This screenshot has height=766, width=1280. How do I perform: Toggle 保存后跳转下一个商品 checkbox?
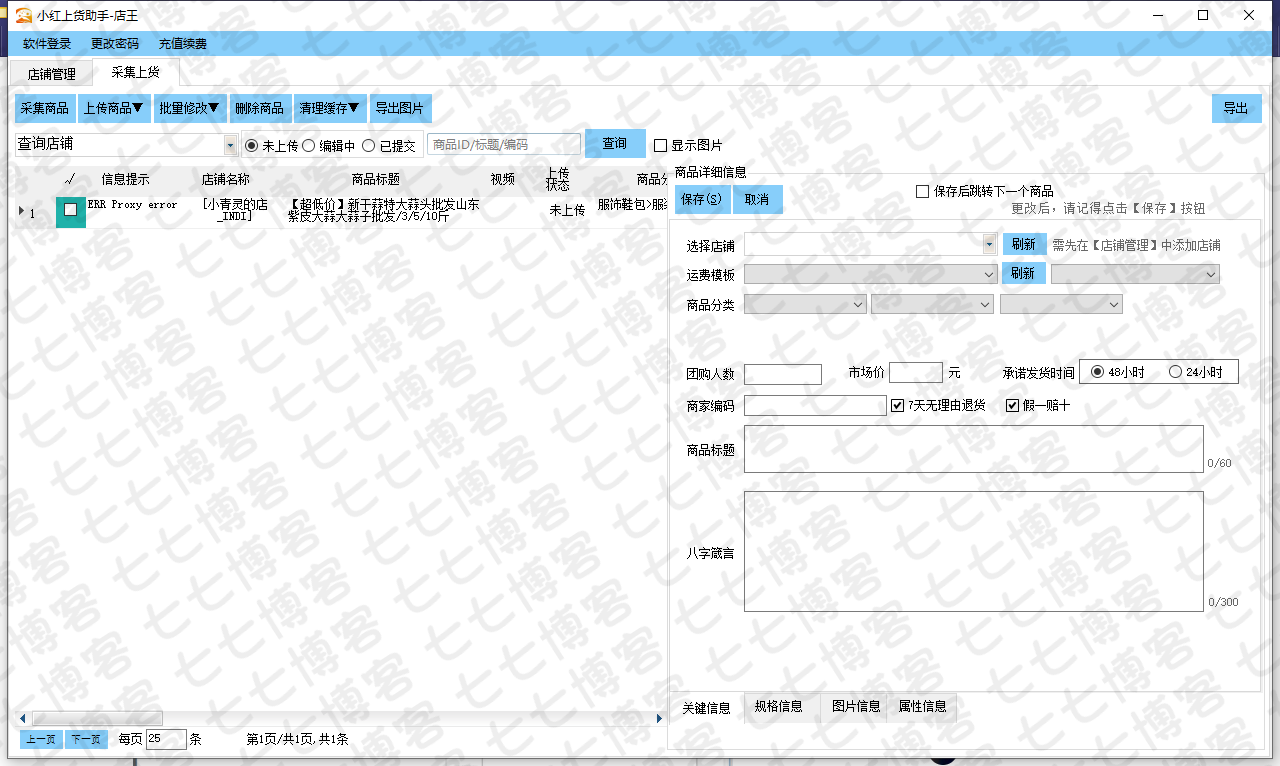click(923, 191)
